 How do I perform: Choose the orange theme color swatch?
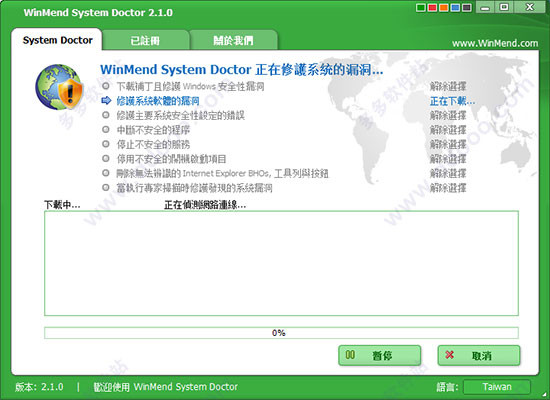tap(444, 7)
